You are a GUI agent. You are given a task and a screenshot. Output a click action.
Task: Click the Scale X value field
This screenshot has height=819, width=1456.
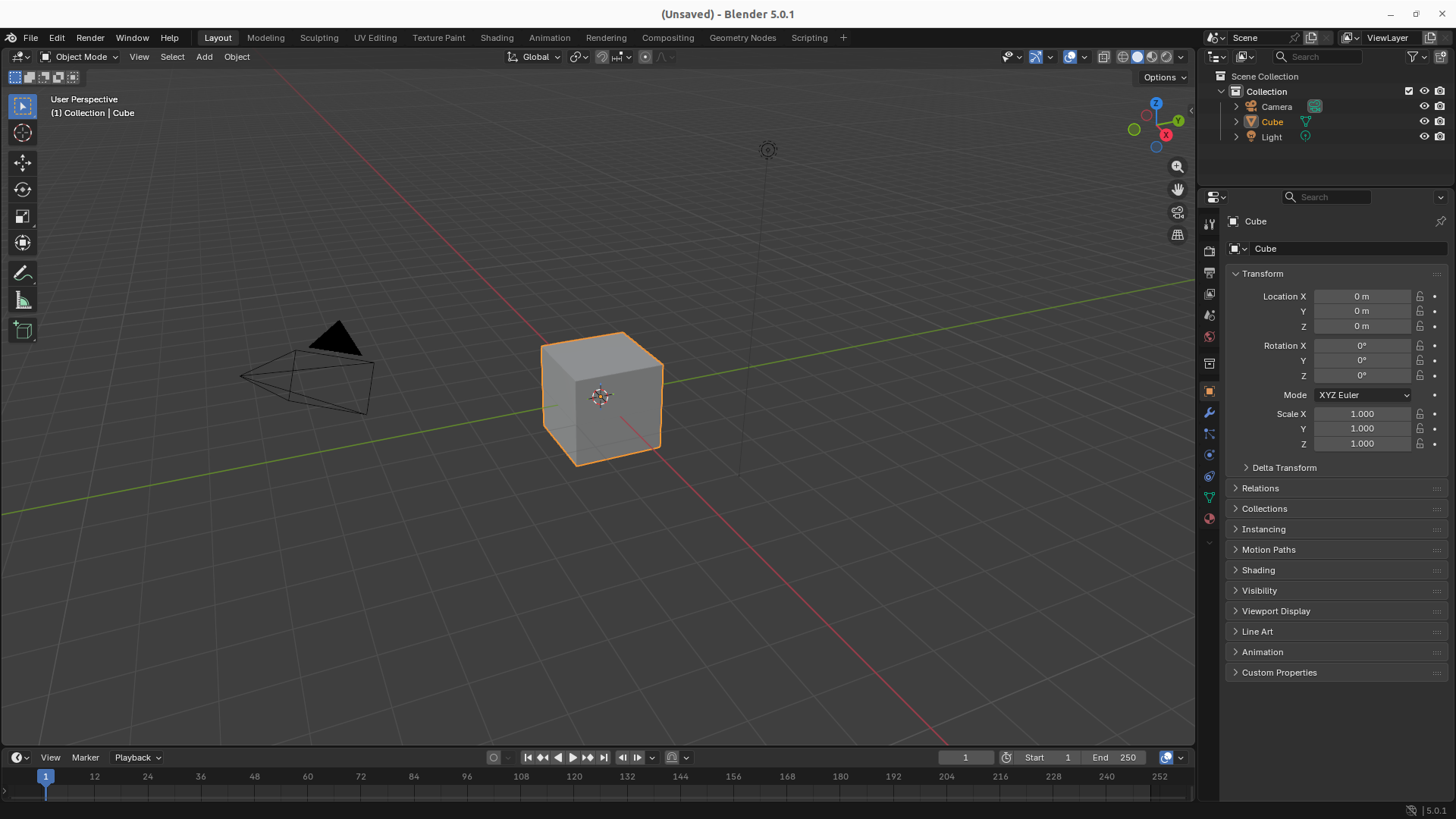coord(1362,414)
